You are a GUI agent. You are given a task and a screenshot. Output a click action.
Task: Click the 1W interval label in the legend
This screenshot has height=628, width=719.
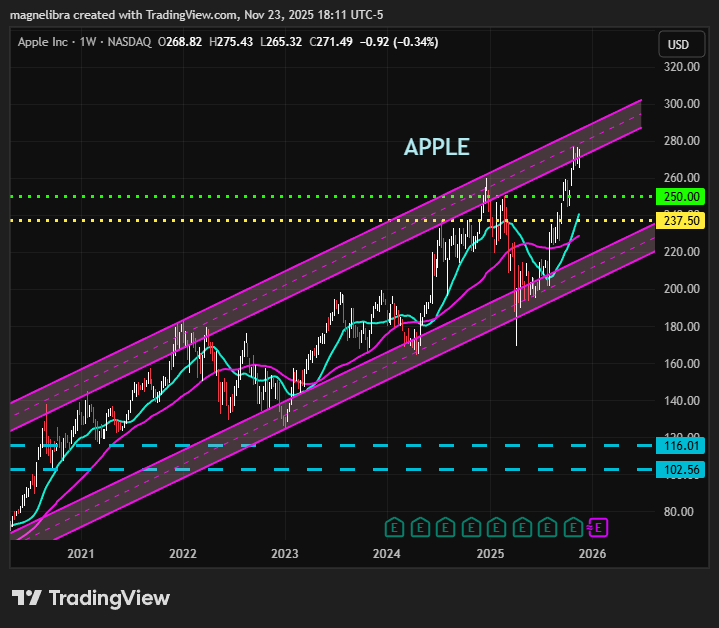88,42
